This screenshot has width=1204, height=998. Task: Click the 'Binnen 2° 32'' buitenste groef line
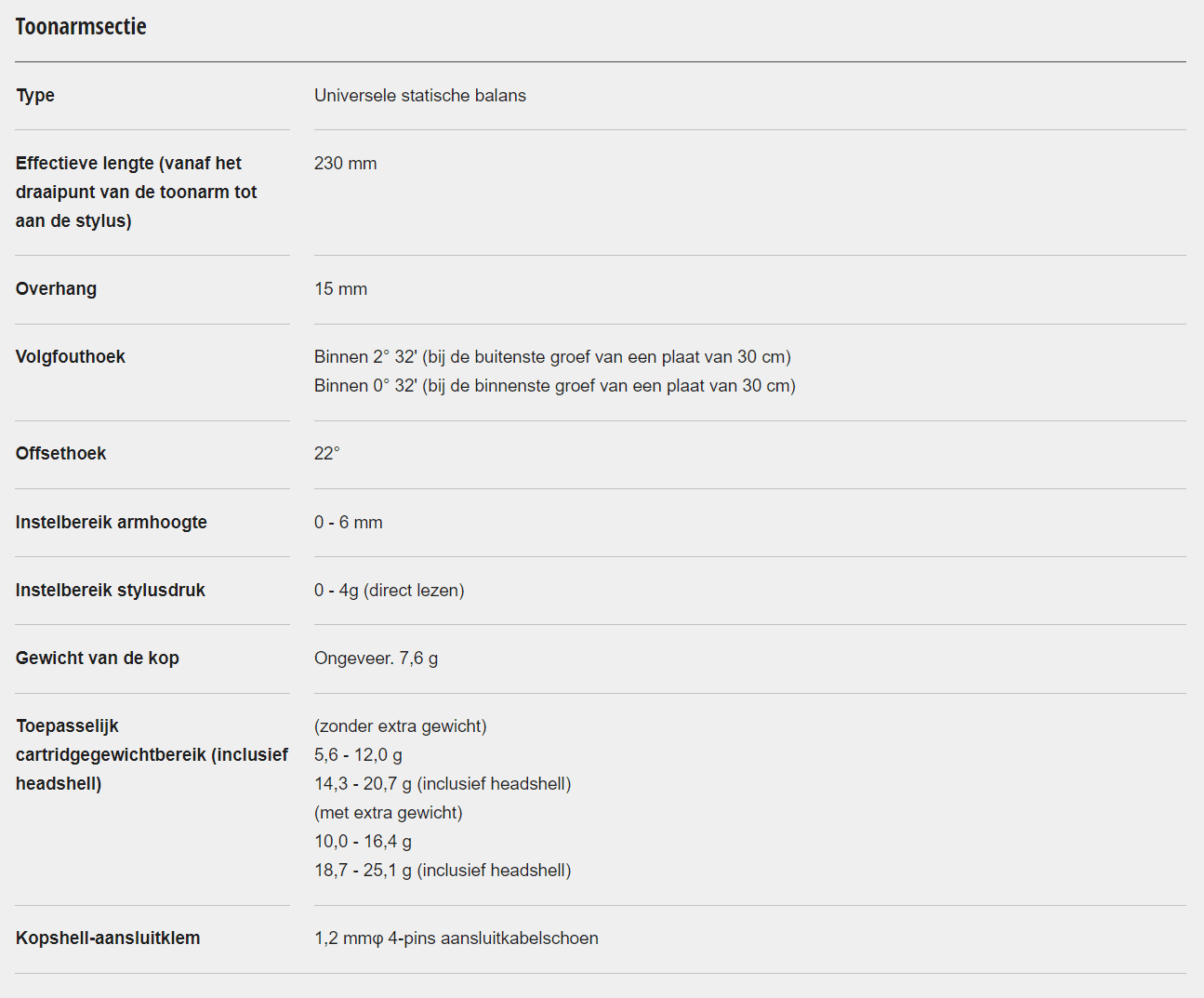[x=553, y=356]
